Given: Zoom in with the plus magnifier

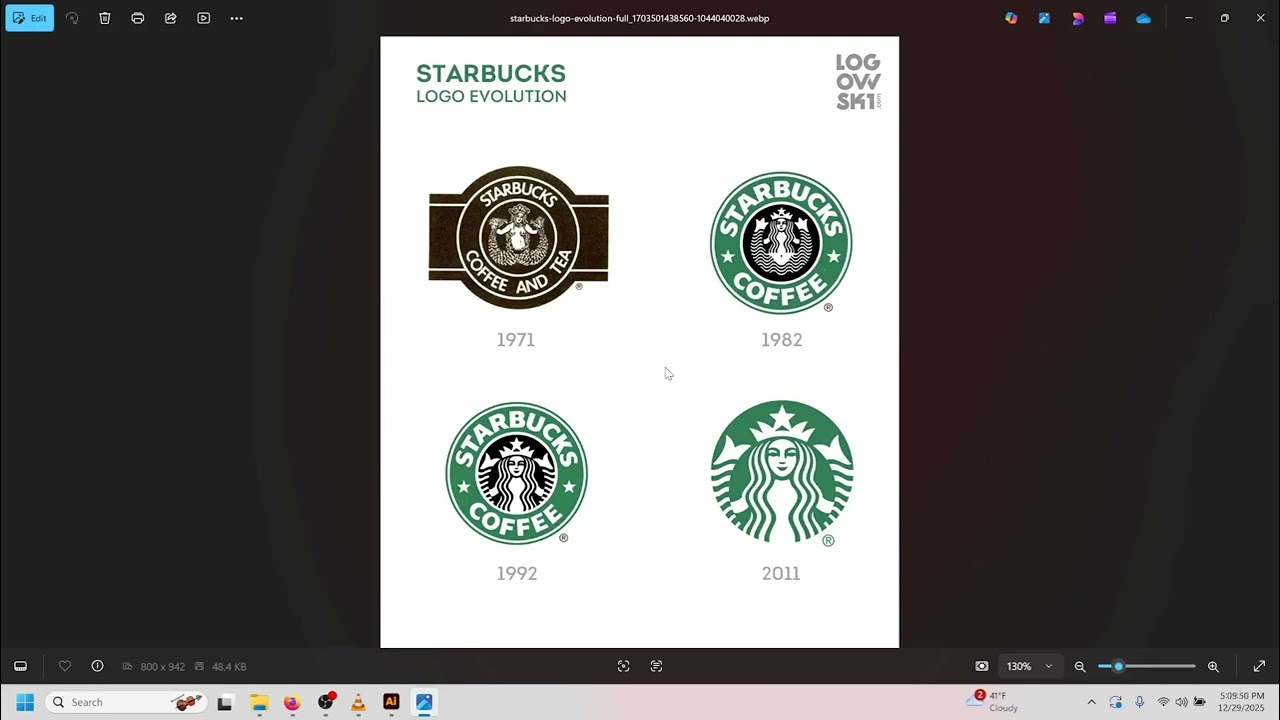Looking at the screenshot, I should click(x=1213, y=666).
